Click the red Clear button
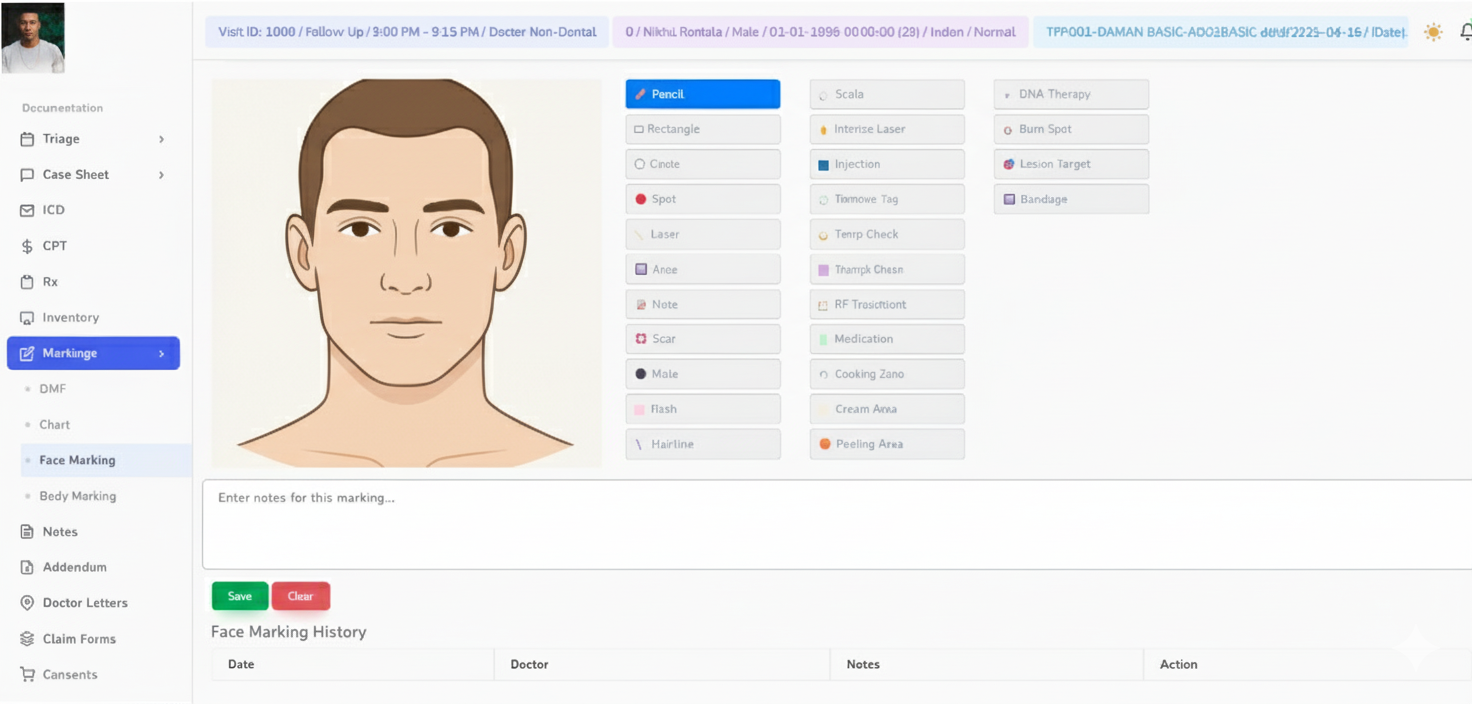Screen dimensions: 1472x704 point(300,596)
